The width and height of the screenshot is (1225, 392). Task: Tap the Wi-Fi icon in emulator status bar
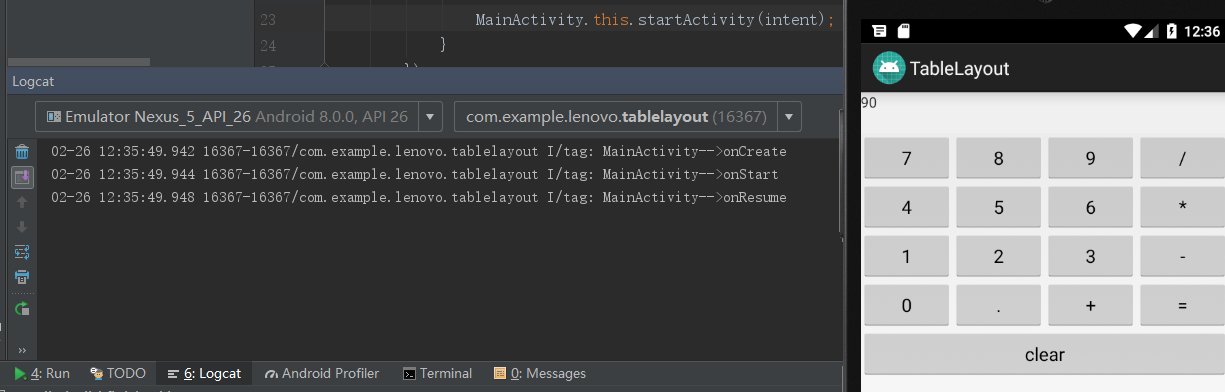coord(1132,31)
